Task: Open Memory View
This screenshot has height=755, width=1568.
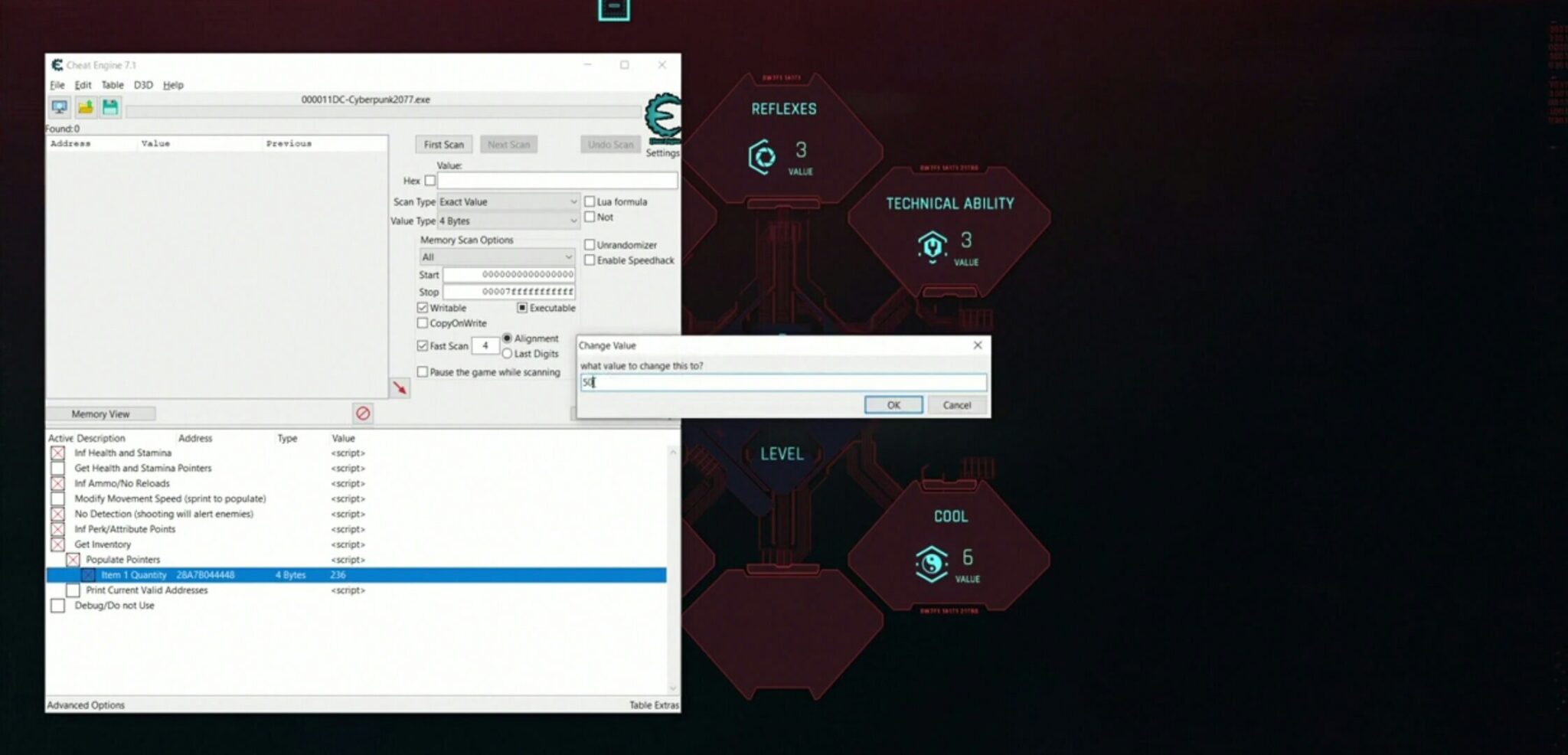Action: (x=100, y=413)
